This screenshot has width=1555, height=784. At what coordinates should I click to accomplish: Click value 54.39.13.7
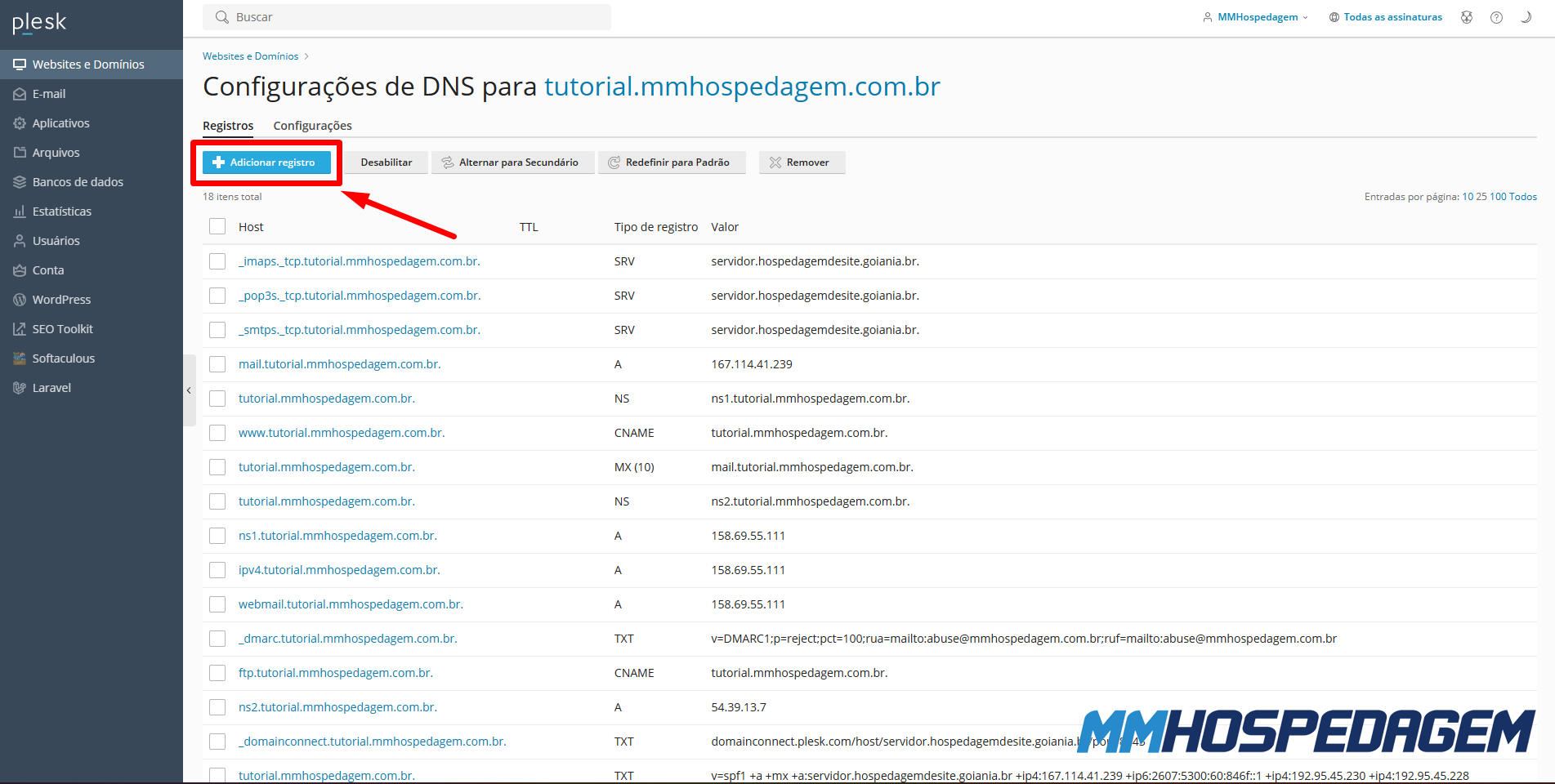tap(739, 707)
